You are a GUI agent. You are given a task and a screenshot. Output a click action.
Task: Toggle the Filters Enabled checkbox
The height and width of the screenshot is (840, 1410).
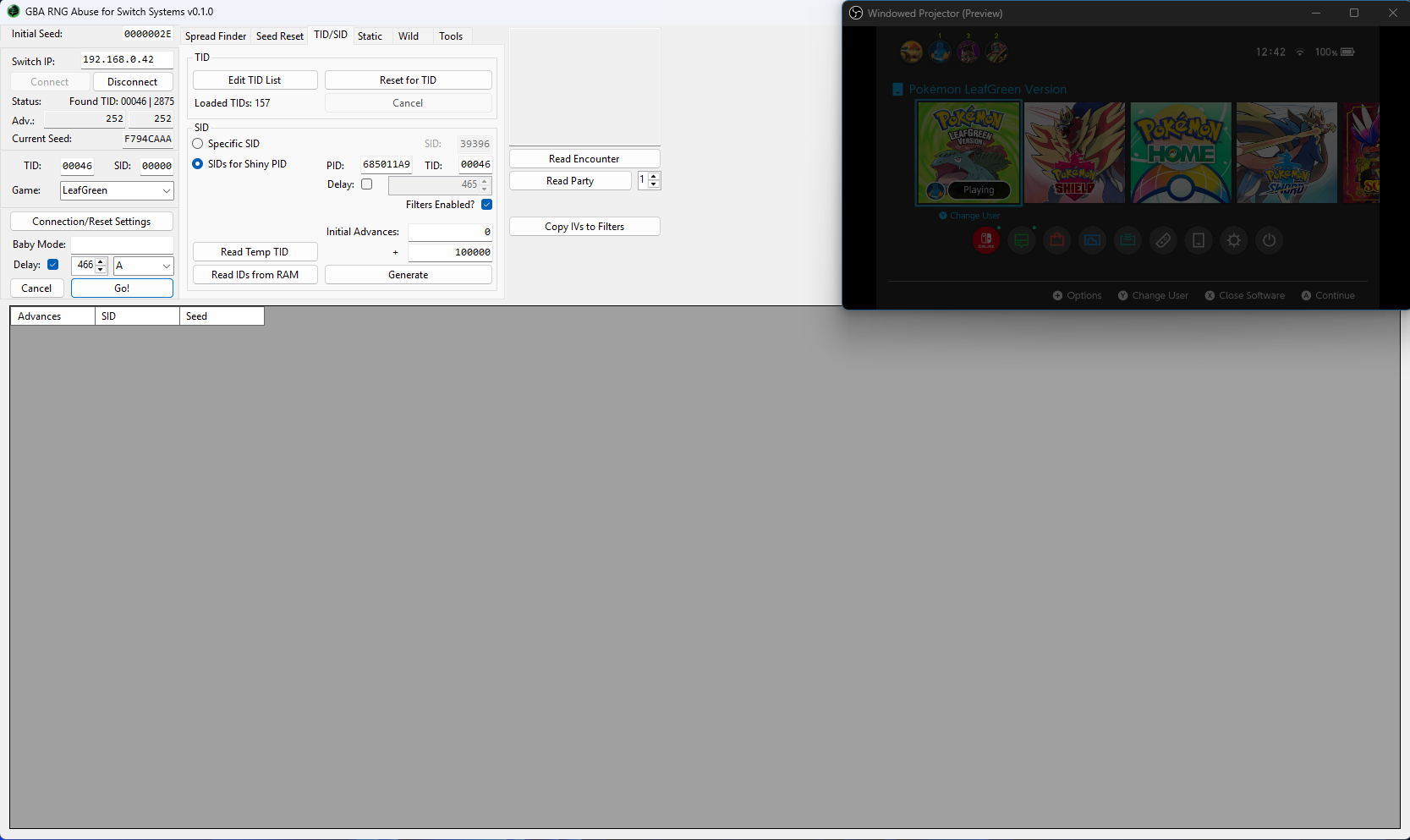click(x=487, y=205)
